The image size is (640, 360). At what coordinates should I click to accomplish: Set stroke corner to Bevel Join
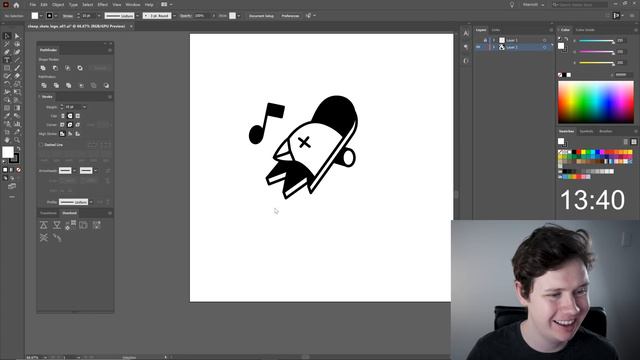pos(78,124)
